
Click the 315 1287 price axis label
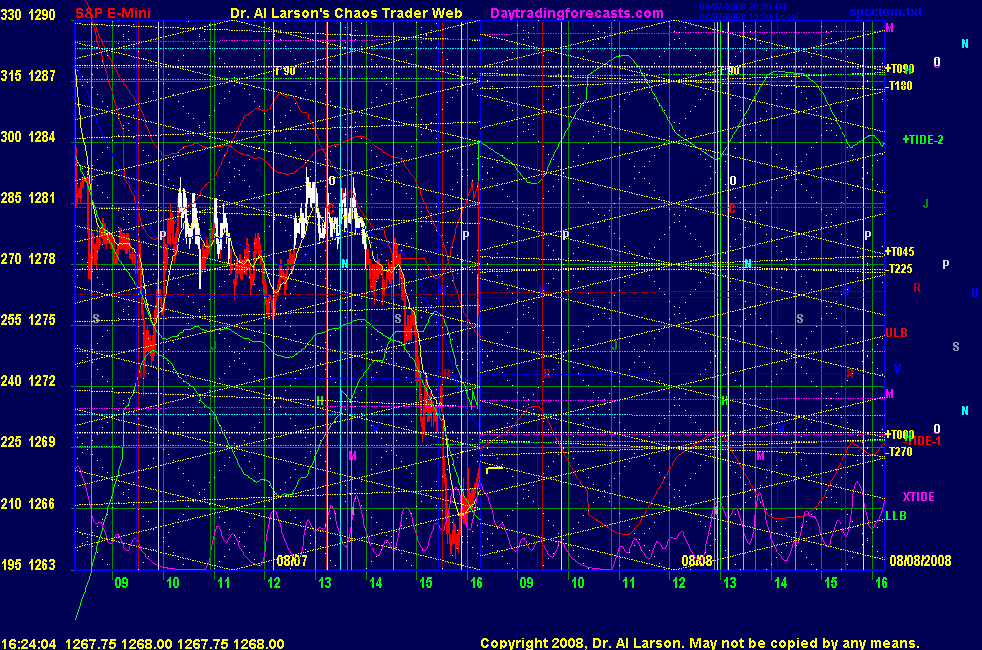tap(28, 76)
